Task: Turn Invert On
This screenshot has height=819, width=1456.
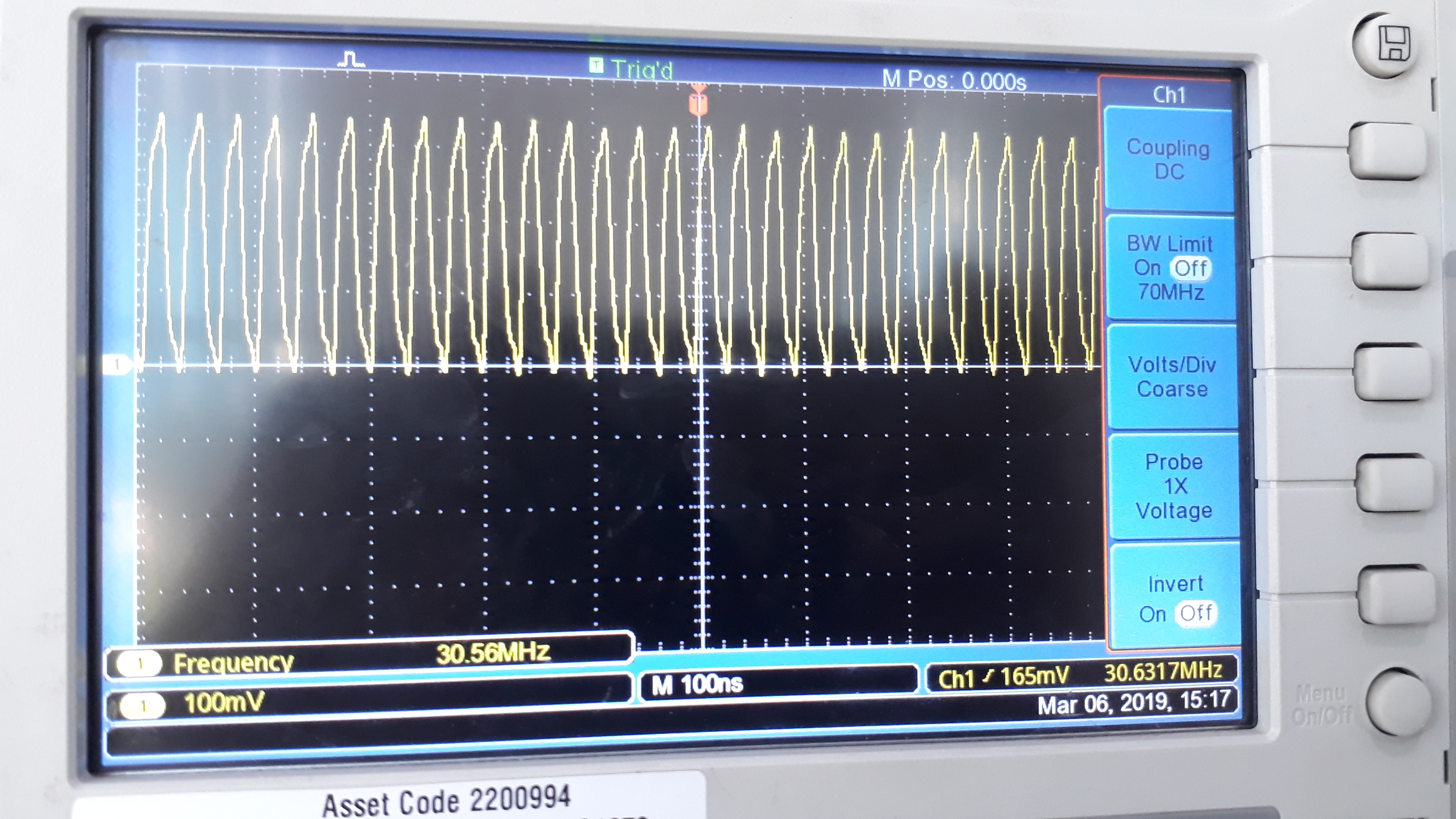Action: (x=1152, y=614)
